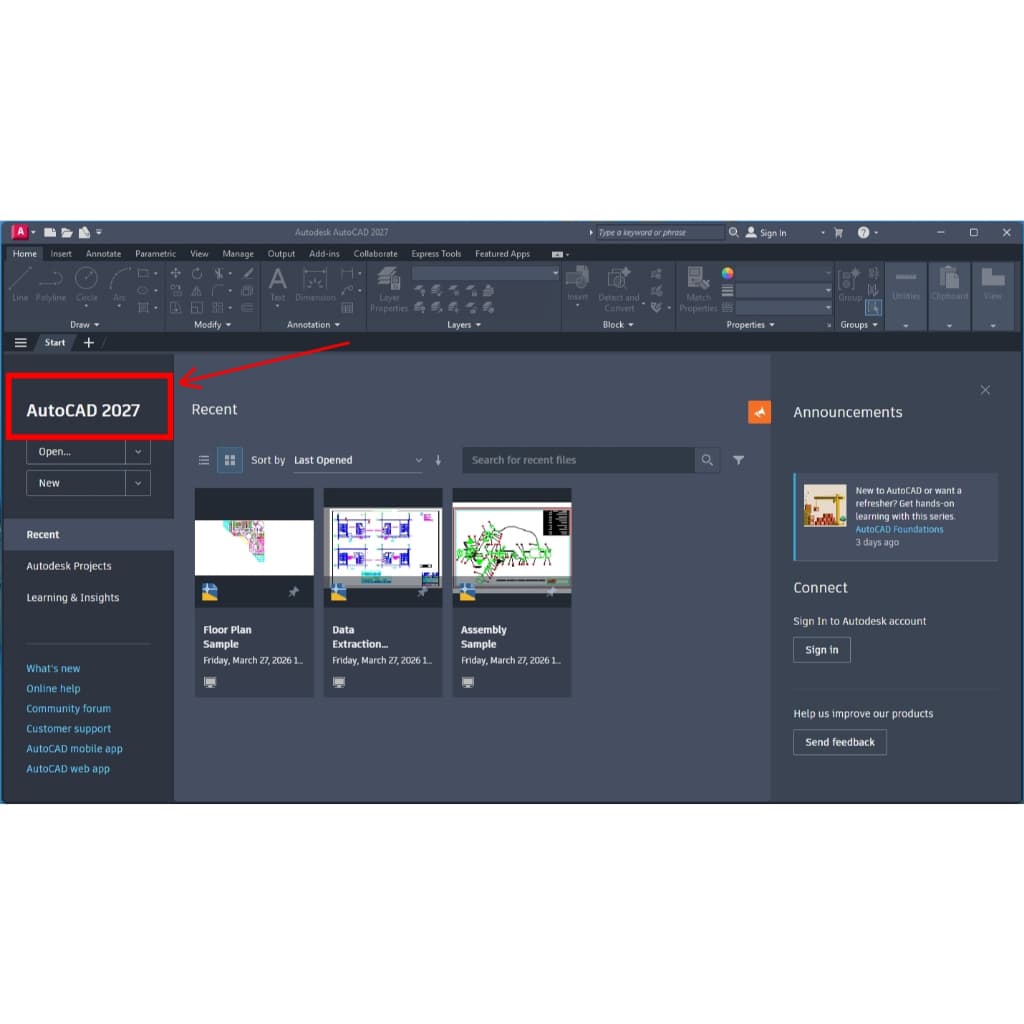Select the Dimension annotation tool
The image size is (1024, 1024).
pos(315,284)
